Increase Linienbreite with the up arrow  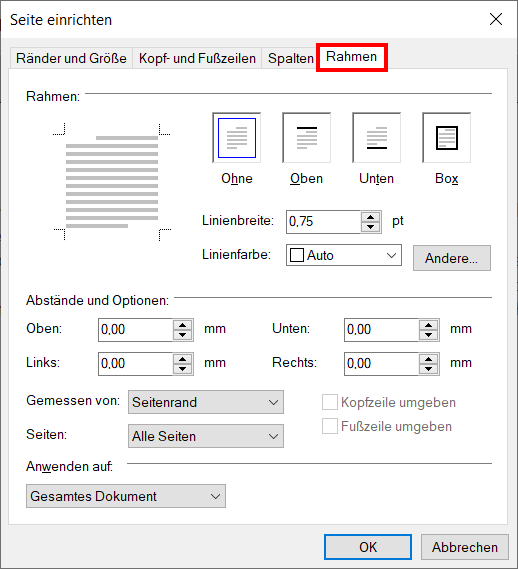click(370, 217)
